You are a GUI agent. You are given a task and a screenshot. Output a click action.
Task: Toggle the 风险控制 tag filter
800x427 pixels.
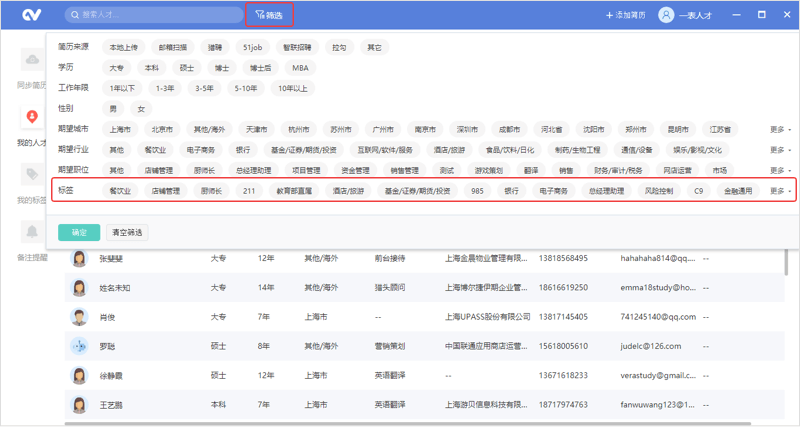pyautogui.click(x=659, y=191)
